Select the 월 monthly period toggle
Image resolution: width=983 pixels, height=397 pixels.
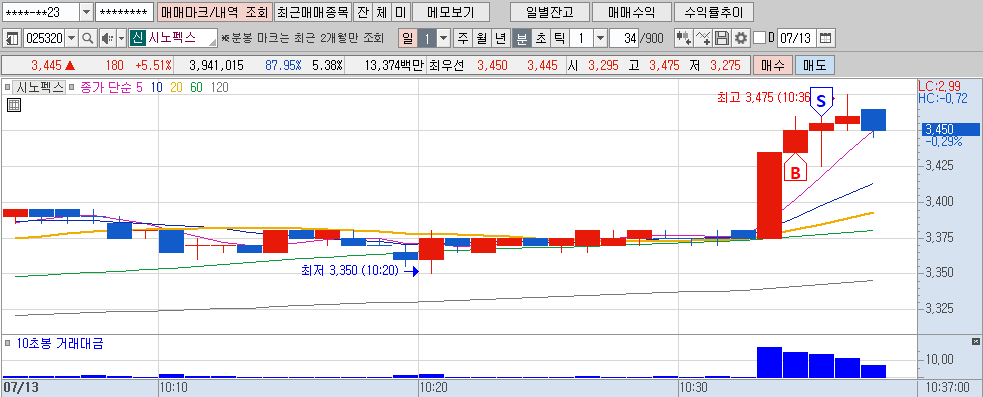pyautogui.click(x=481, y=38)
